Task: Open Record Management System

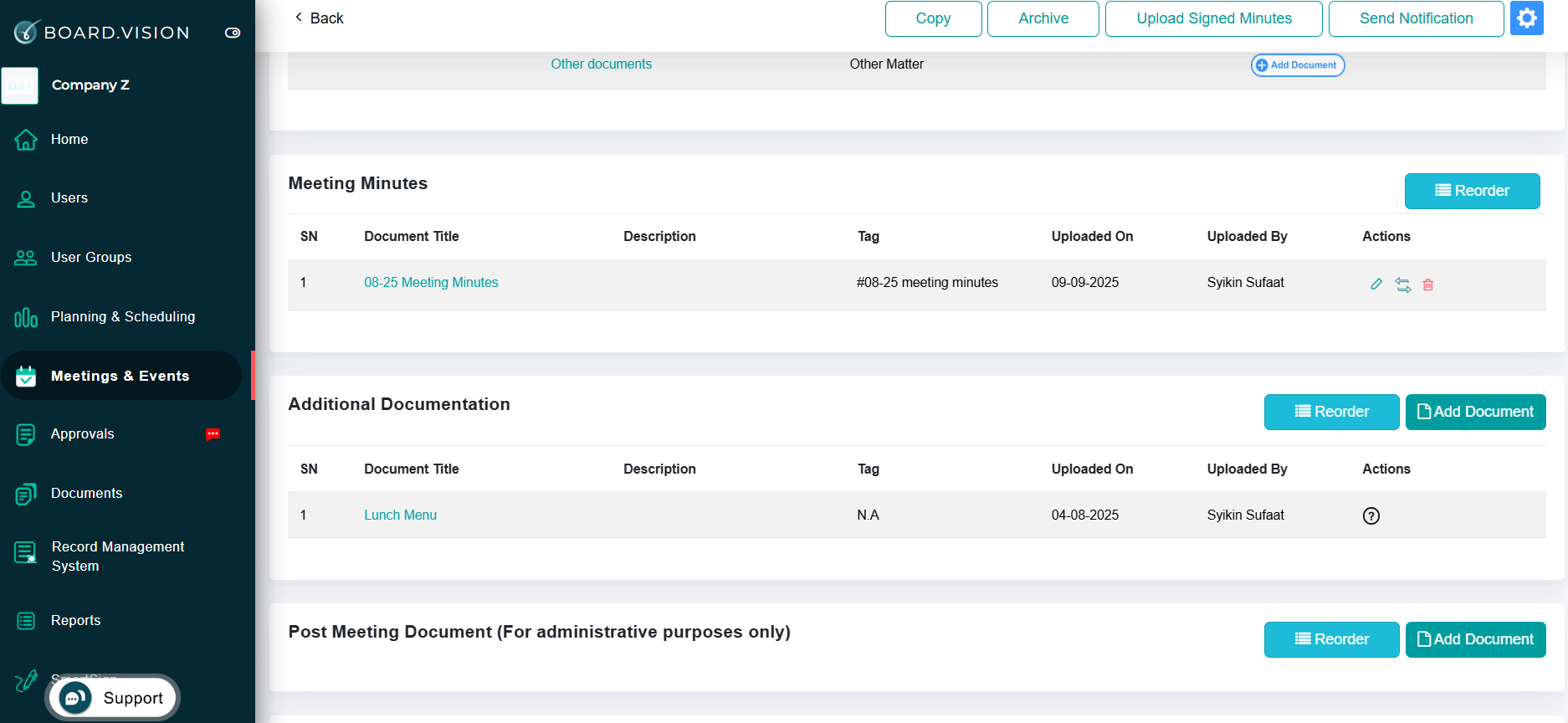Action: [x=118, y=556]
